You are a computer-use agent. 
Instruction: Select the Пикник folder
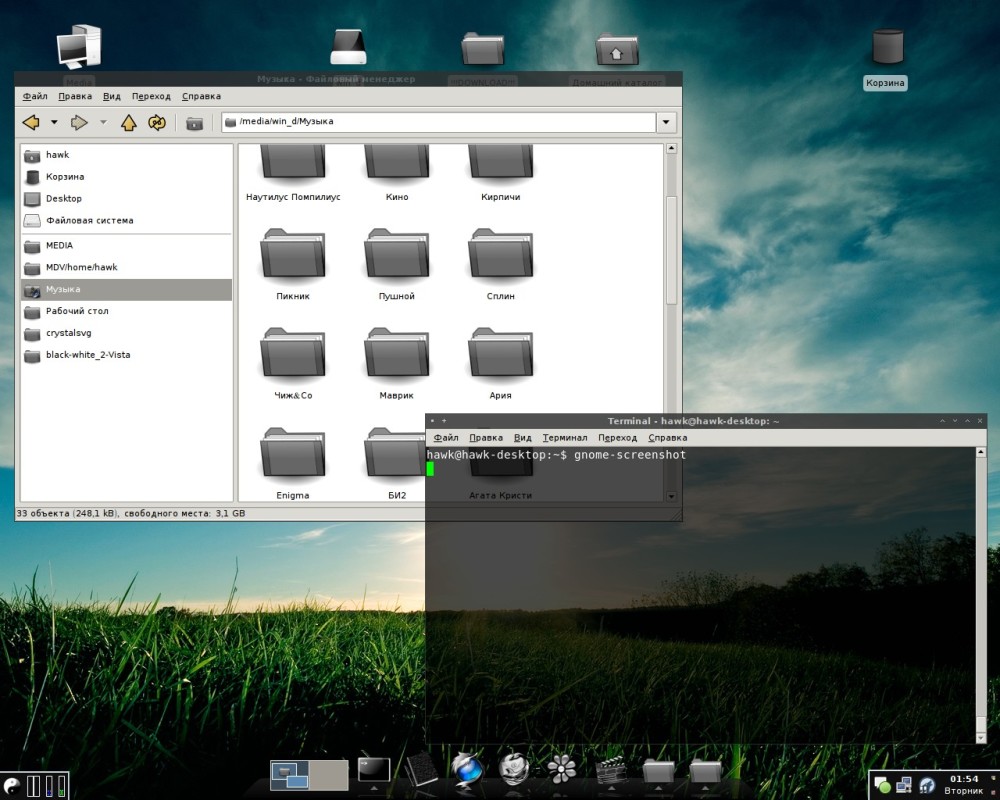pyautogui.click(x=293, y=263)
